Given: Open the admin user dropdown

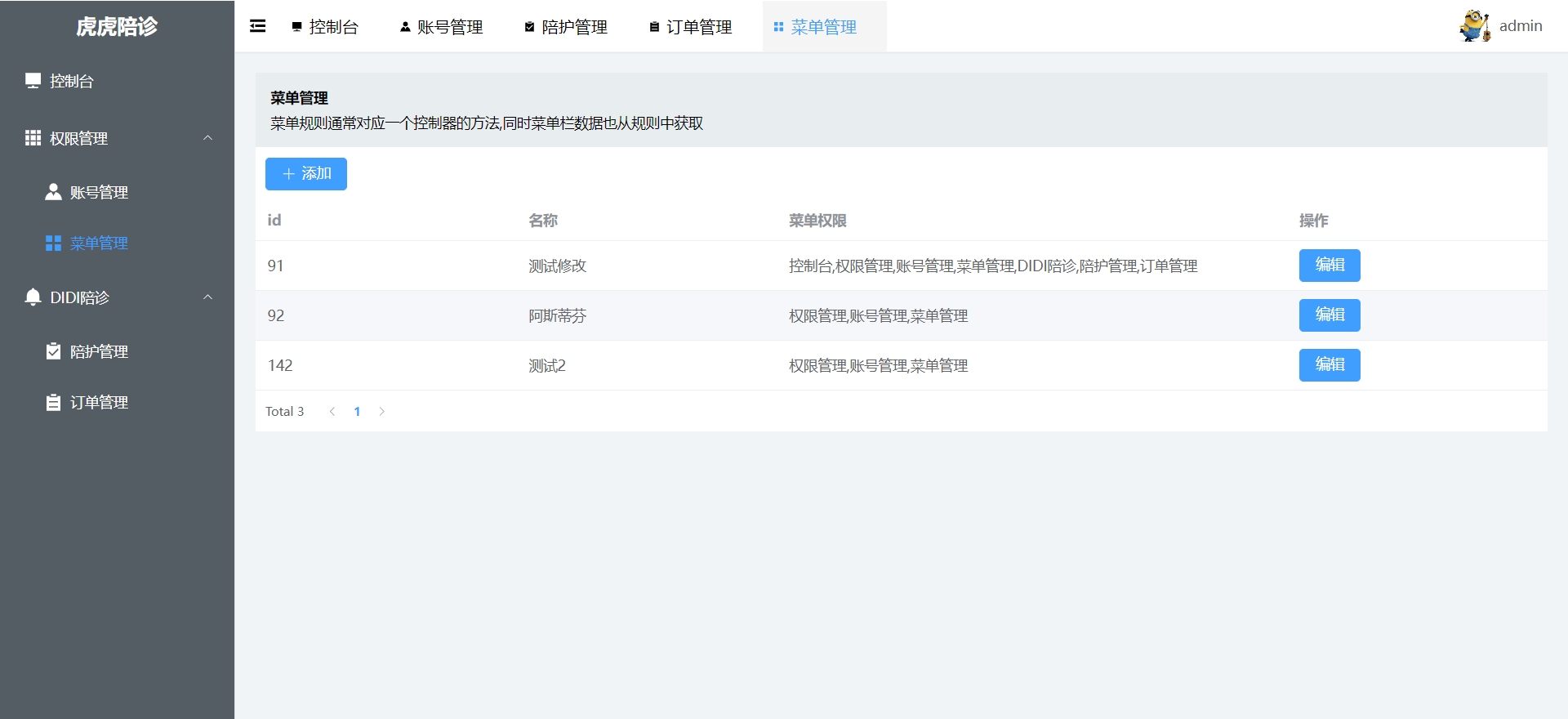Looking at the screenshot, I should (x=1520, y=26).
